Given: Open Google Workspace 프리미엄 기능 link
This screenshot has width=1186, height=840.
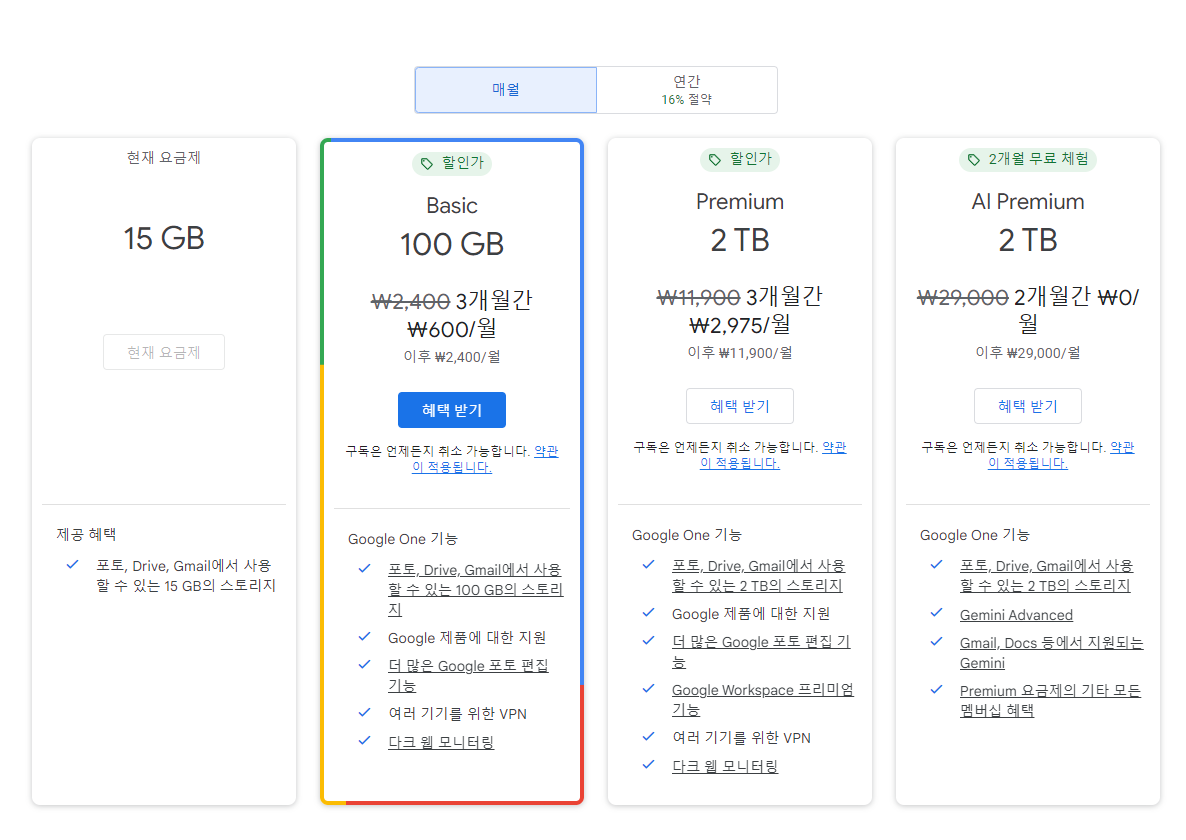Looking at the screenshot, I should click(762, 699).
